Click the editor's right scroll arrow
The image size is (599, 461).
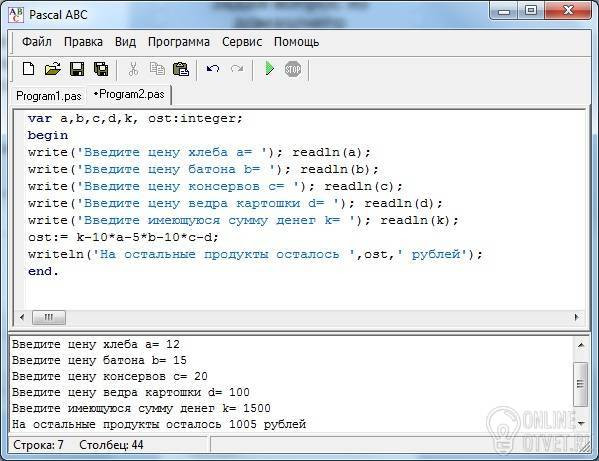coord(576,317)
